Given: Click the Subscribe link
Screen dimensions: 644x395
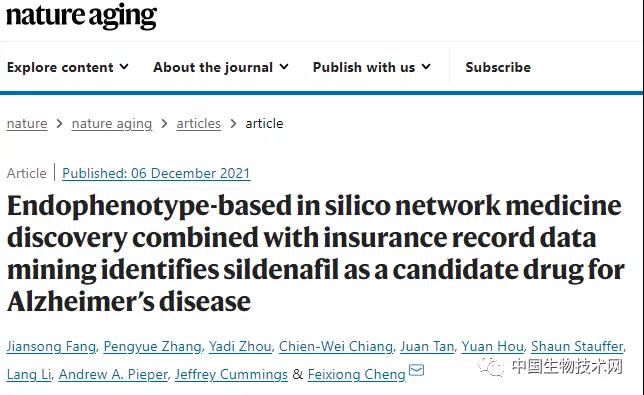Looking at the screenshot, I should point(498,67).
